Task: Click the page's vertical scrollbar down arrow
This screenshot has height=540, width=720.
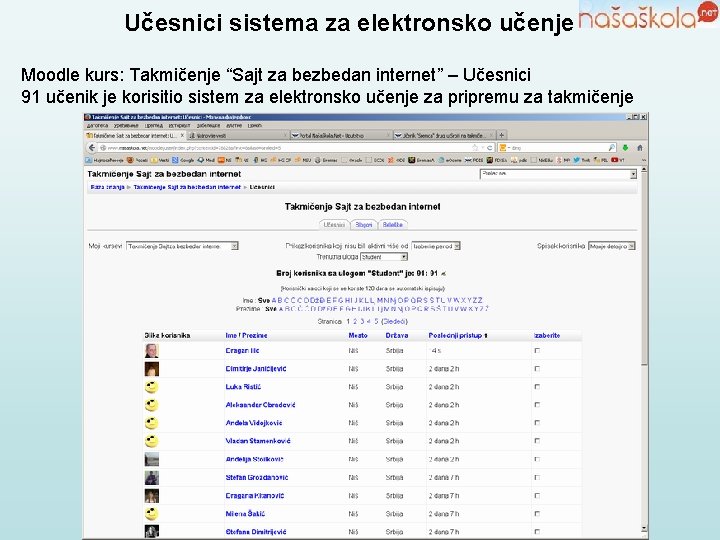Action: 644,528
